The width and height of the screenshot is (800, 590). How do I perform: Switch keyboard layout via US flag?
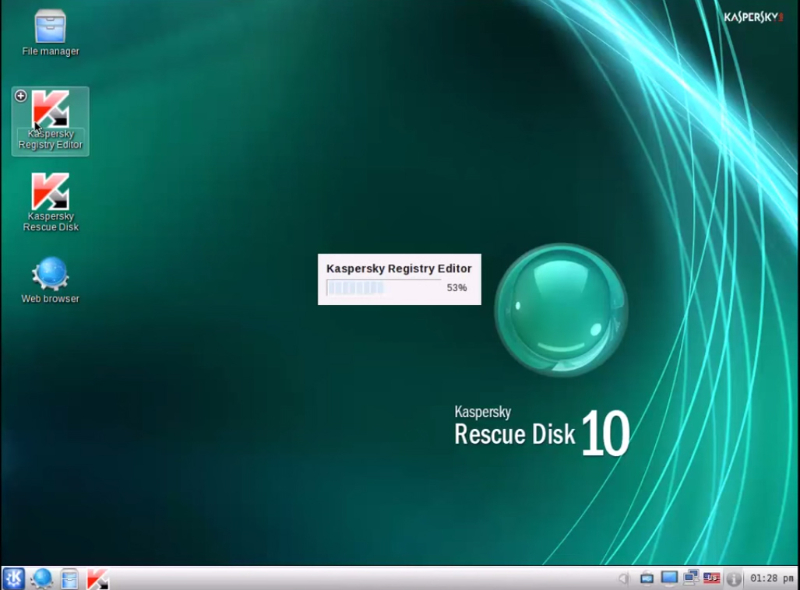pyautogui.click(x=712, y=578)
